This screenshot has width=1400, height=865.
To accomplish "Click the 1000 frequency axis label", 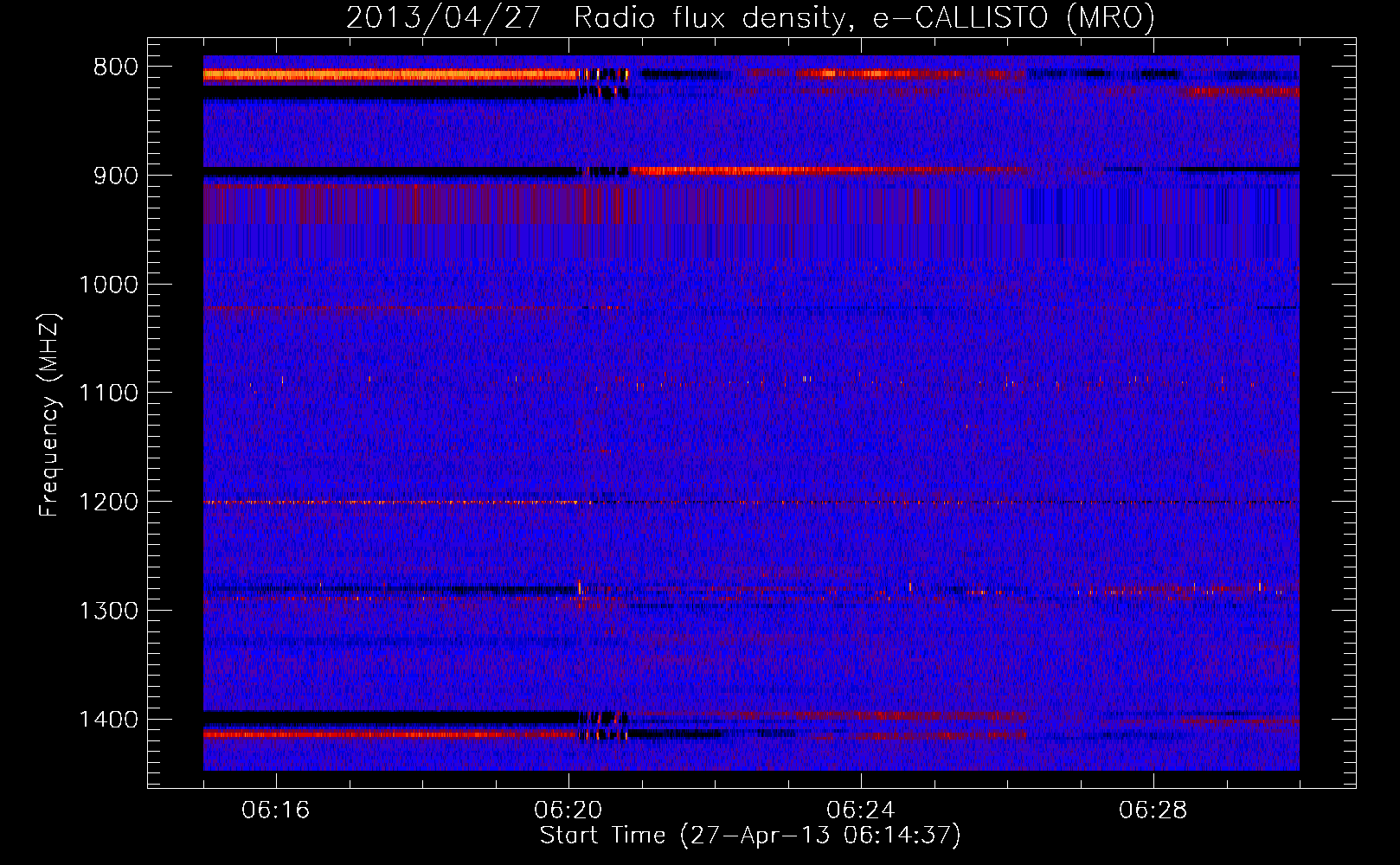I will [108, 285].
